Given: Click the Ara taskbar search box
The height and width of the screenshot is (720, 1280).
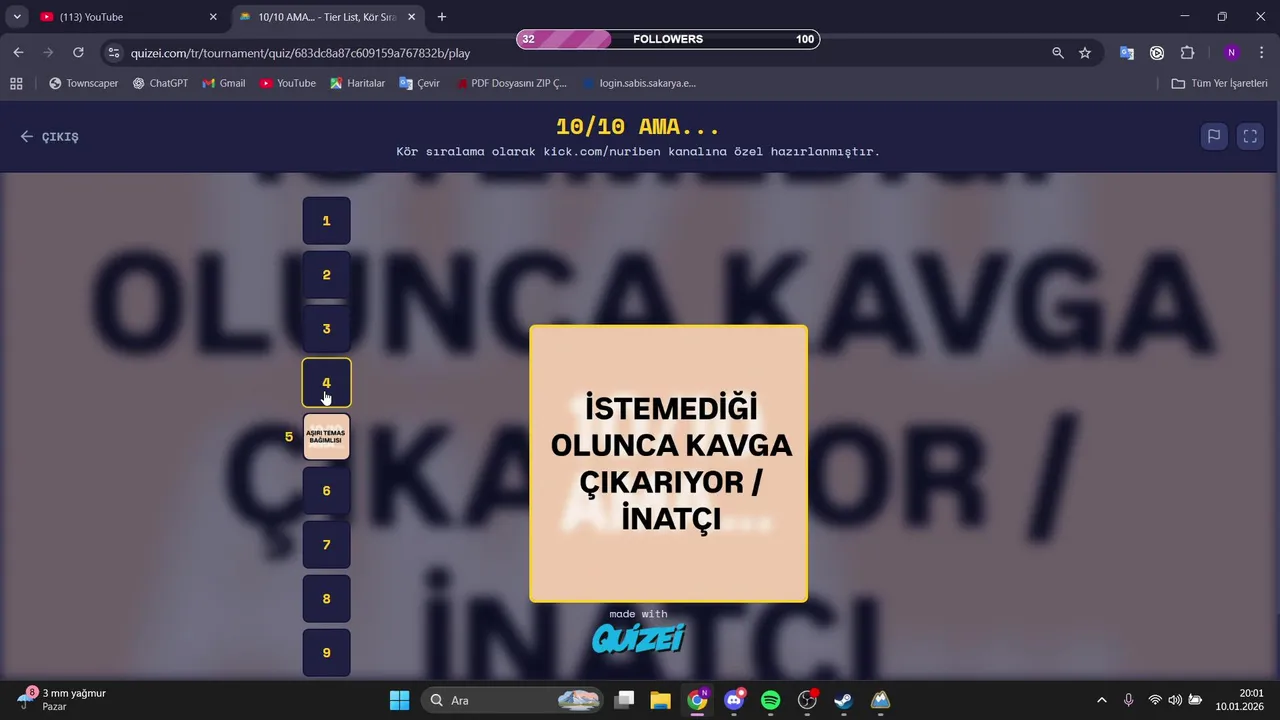Looking at the screenshot, I should [x=512, y=700].
